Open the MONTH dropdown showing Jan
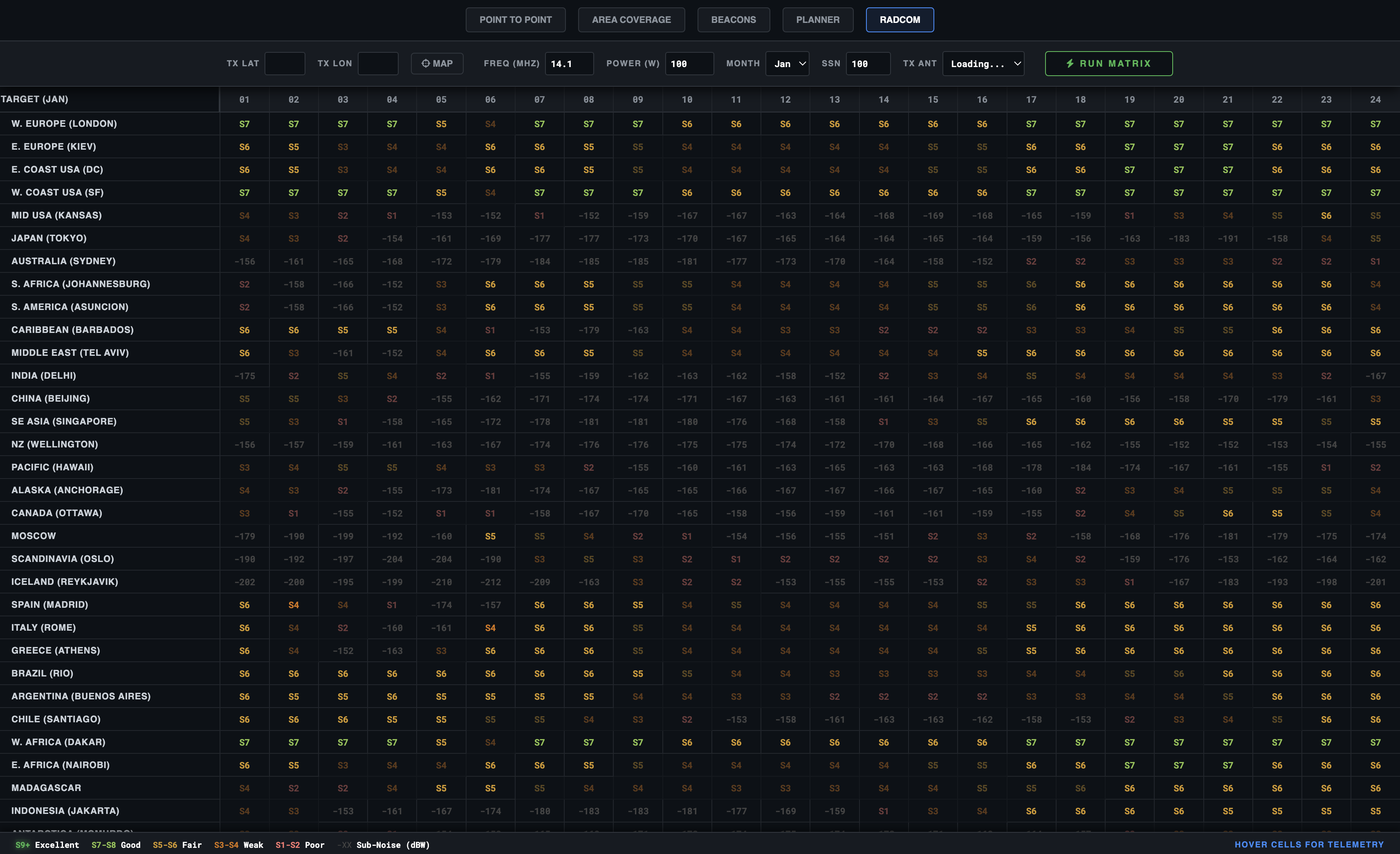The height and width of the screenshot is (854, 1400). pos(787,64)
